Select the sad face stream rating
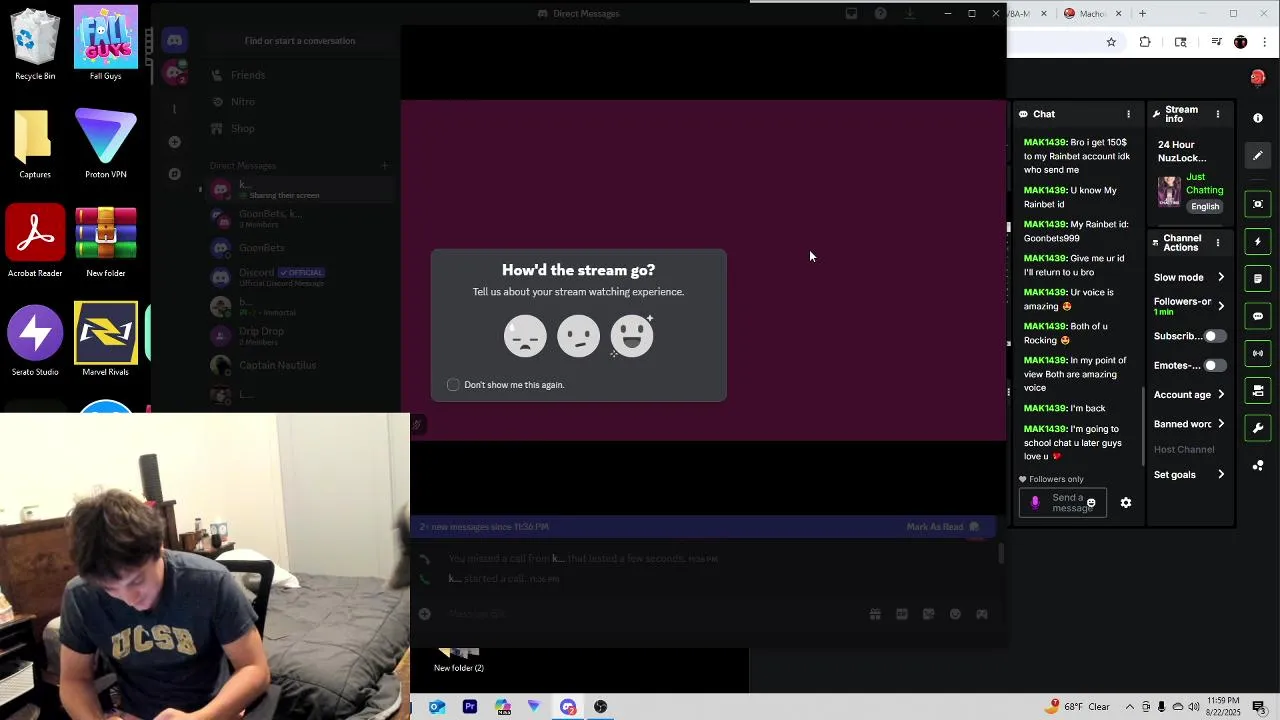The image size is (1280, 720). pos(525,336)
